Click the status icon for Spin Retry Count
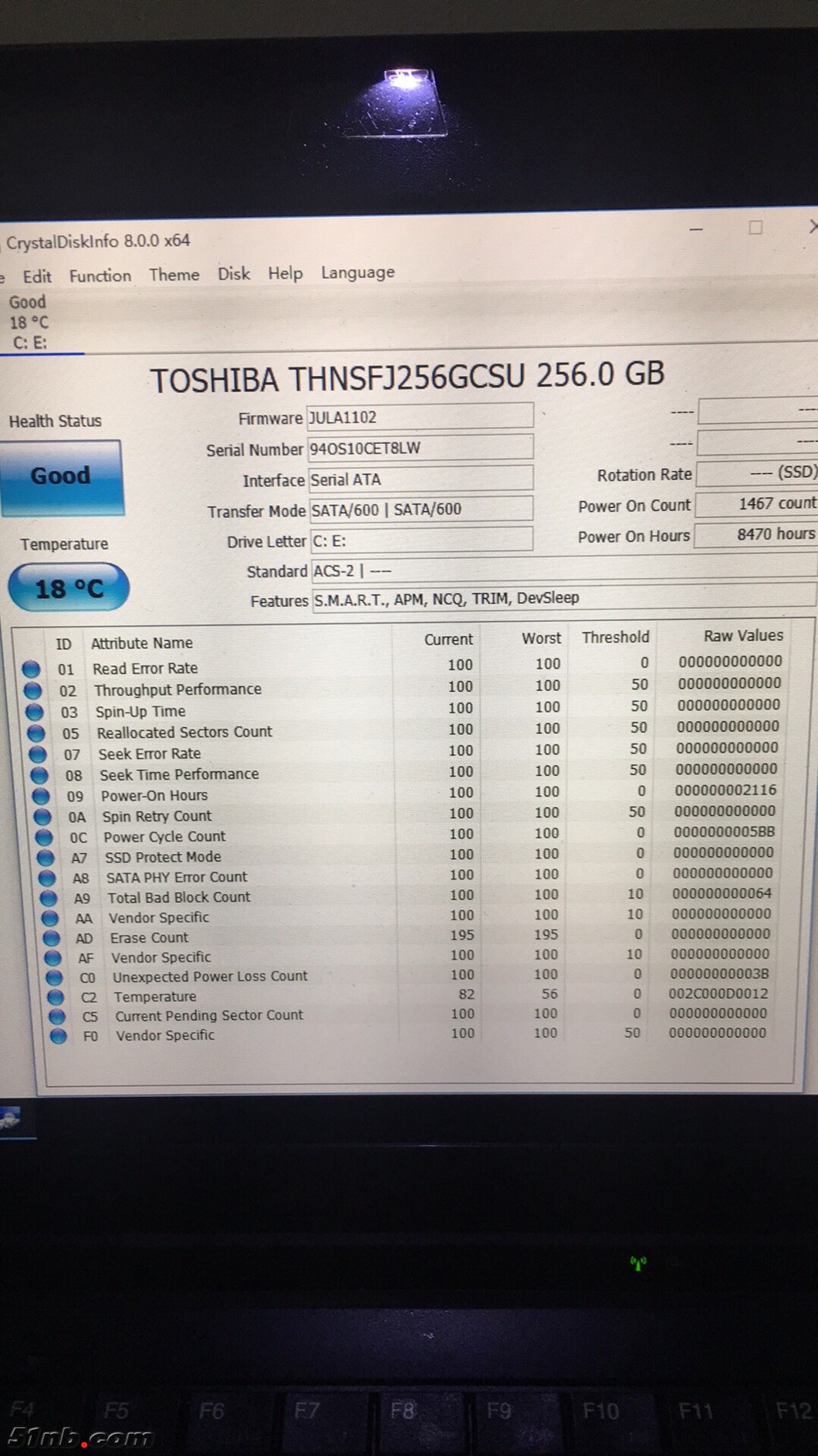The width and height of the screenshot is (818, 1456). pos(42,816)
